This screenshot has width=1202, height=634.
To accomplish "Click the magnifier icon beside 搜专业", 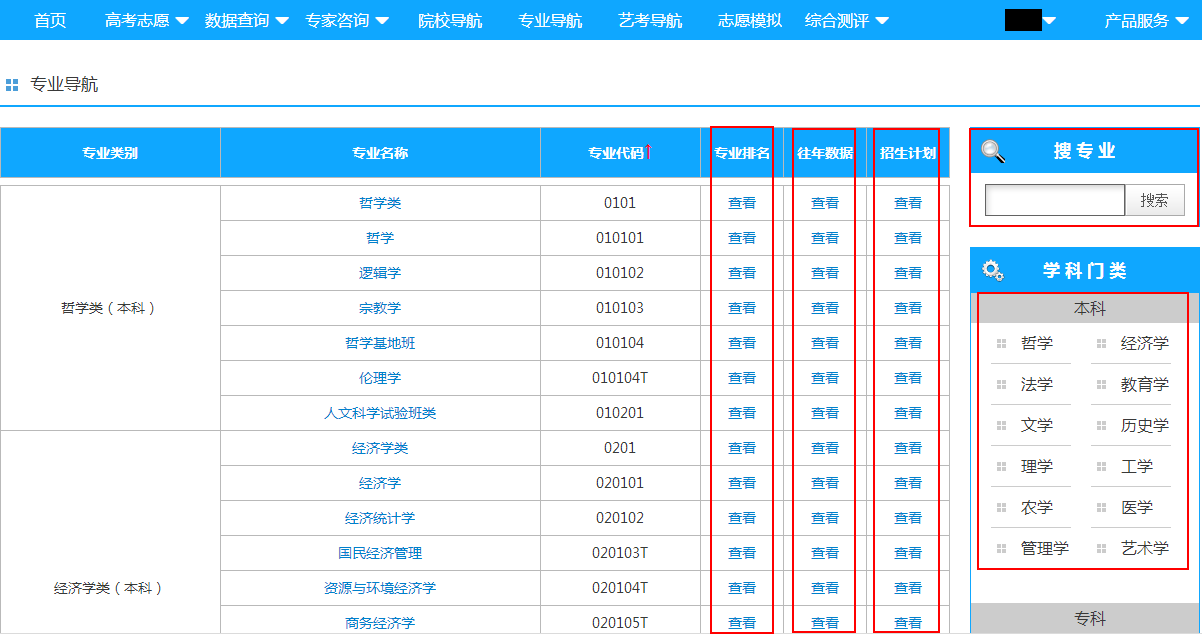I will coord(993,151).
